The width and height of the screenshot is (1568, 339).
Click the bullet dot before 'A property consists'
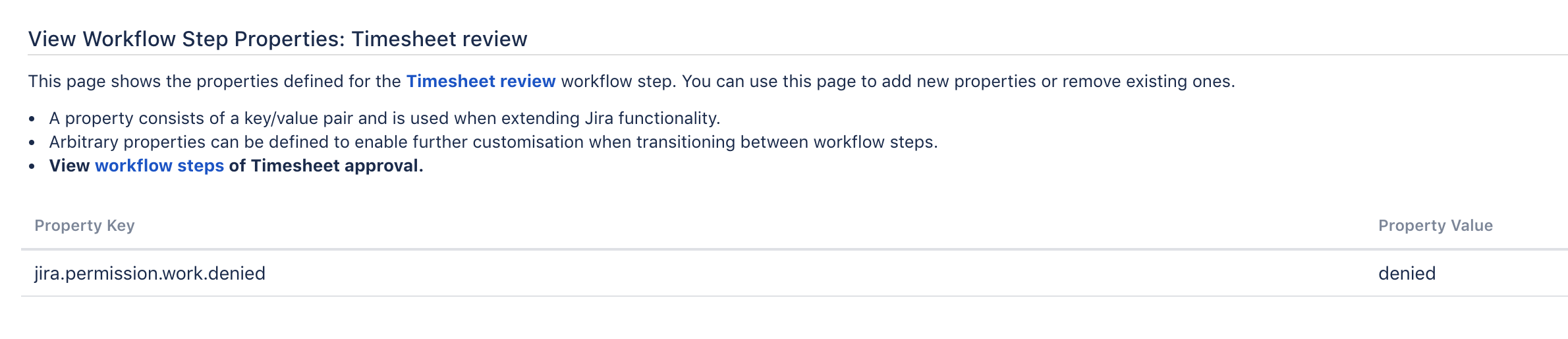pyautogui.click(x=32, y=119)
